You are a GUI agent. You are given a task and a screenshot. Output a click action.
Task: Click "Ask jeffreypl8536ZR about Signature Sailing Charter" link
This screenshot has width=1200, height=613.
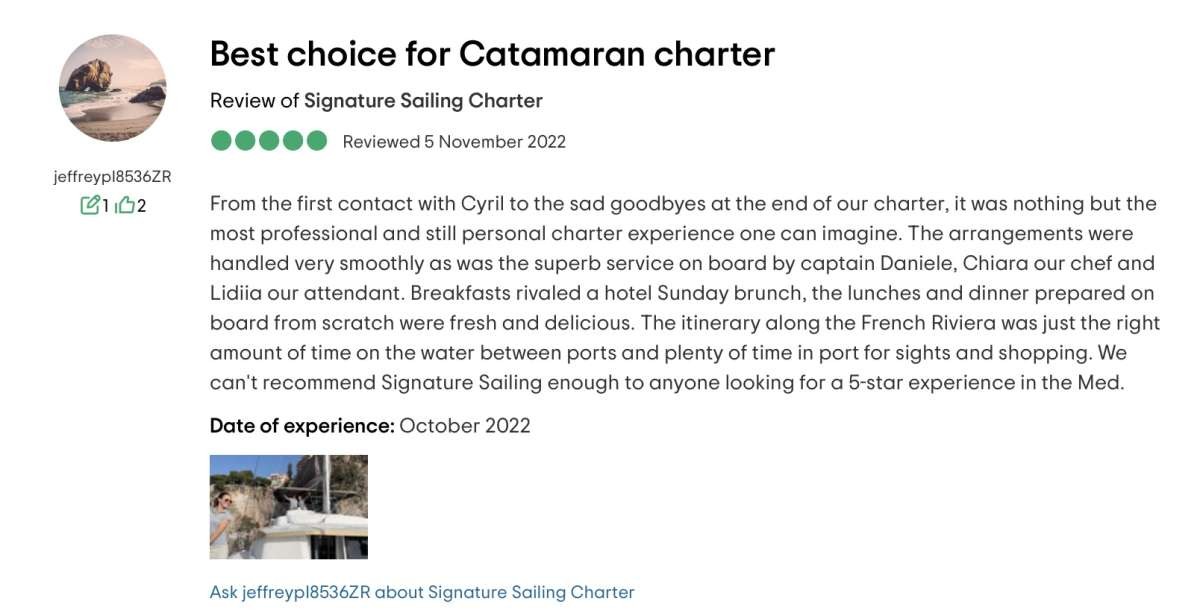click(422, 592)
